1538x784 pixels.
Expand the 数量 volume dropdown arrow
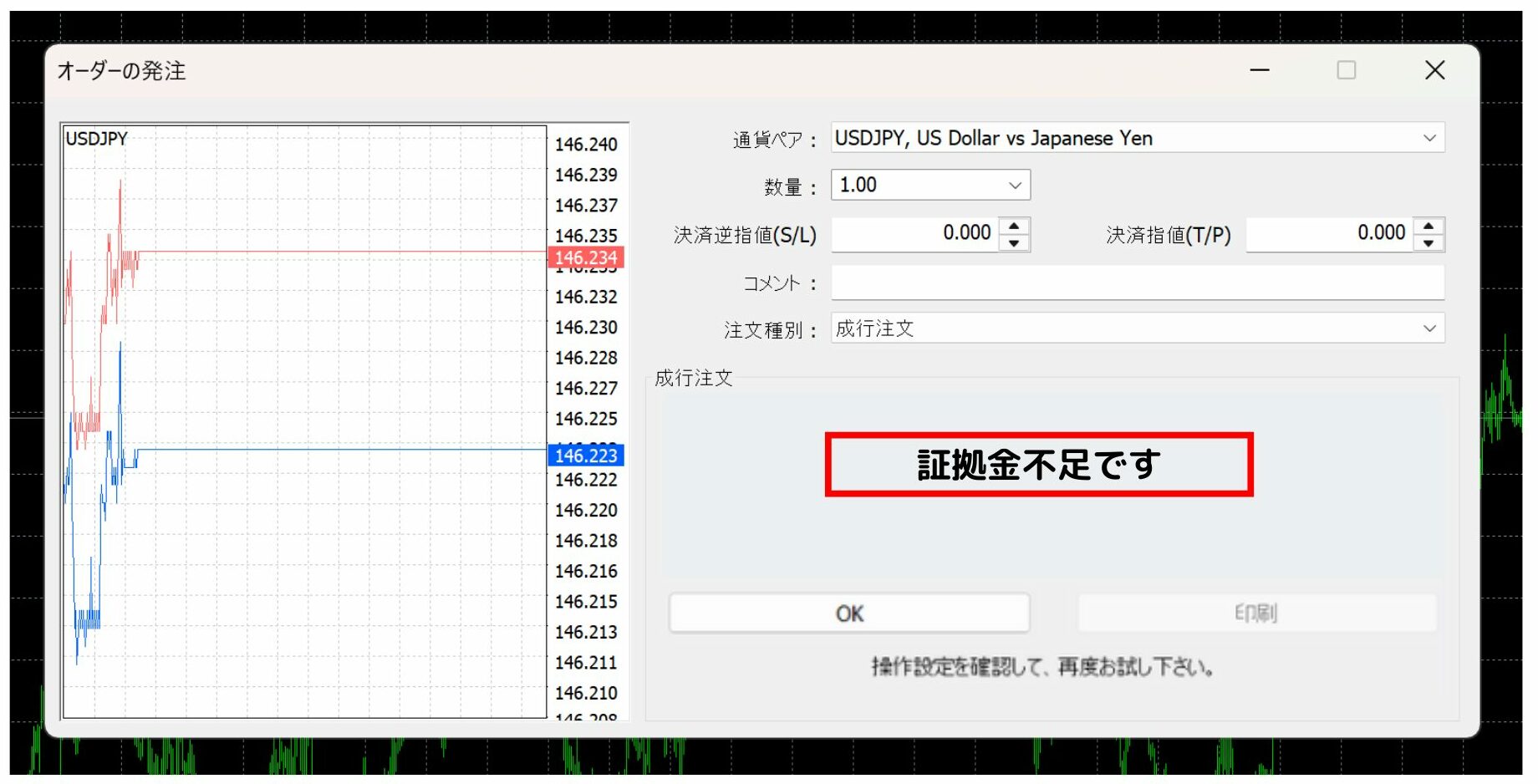1015,186
